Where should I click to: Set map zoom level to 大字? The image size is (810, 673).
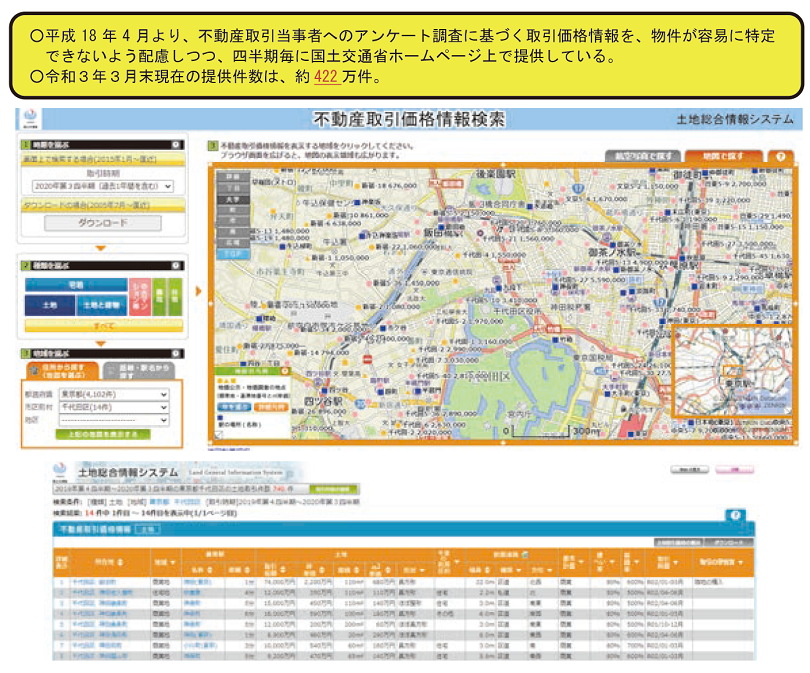[x=233, y=199]
